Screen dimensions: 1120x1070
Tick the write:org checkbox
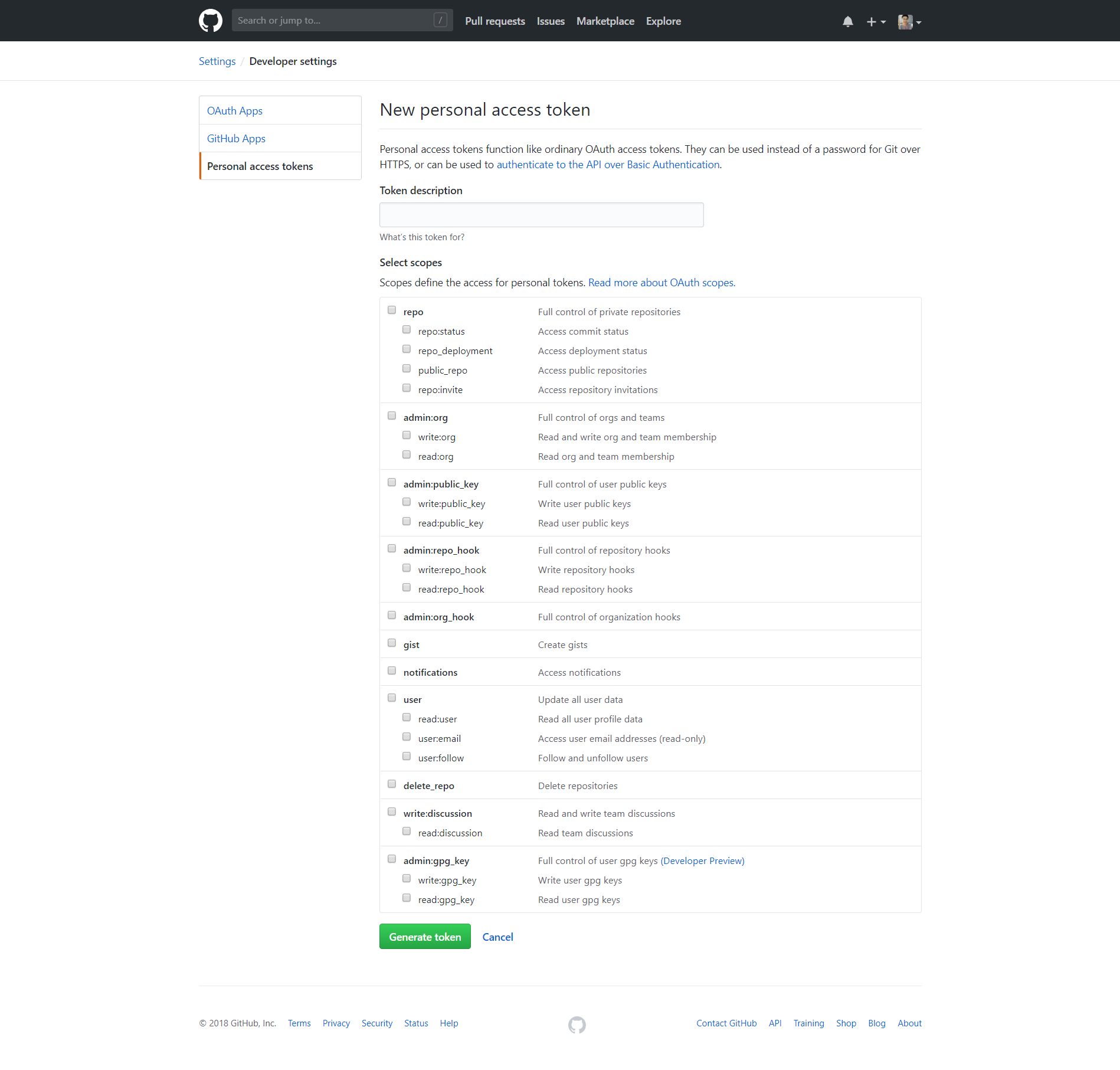407,436
